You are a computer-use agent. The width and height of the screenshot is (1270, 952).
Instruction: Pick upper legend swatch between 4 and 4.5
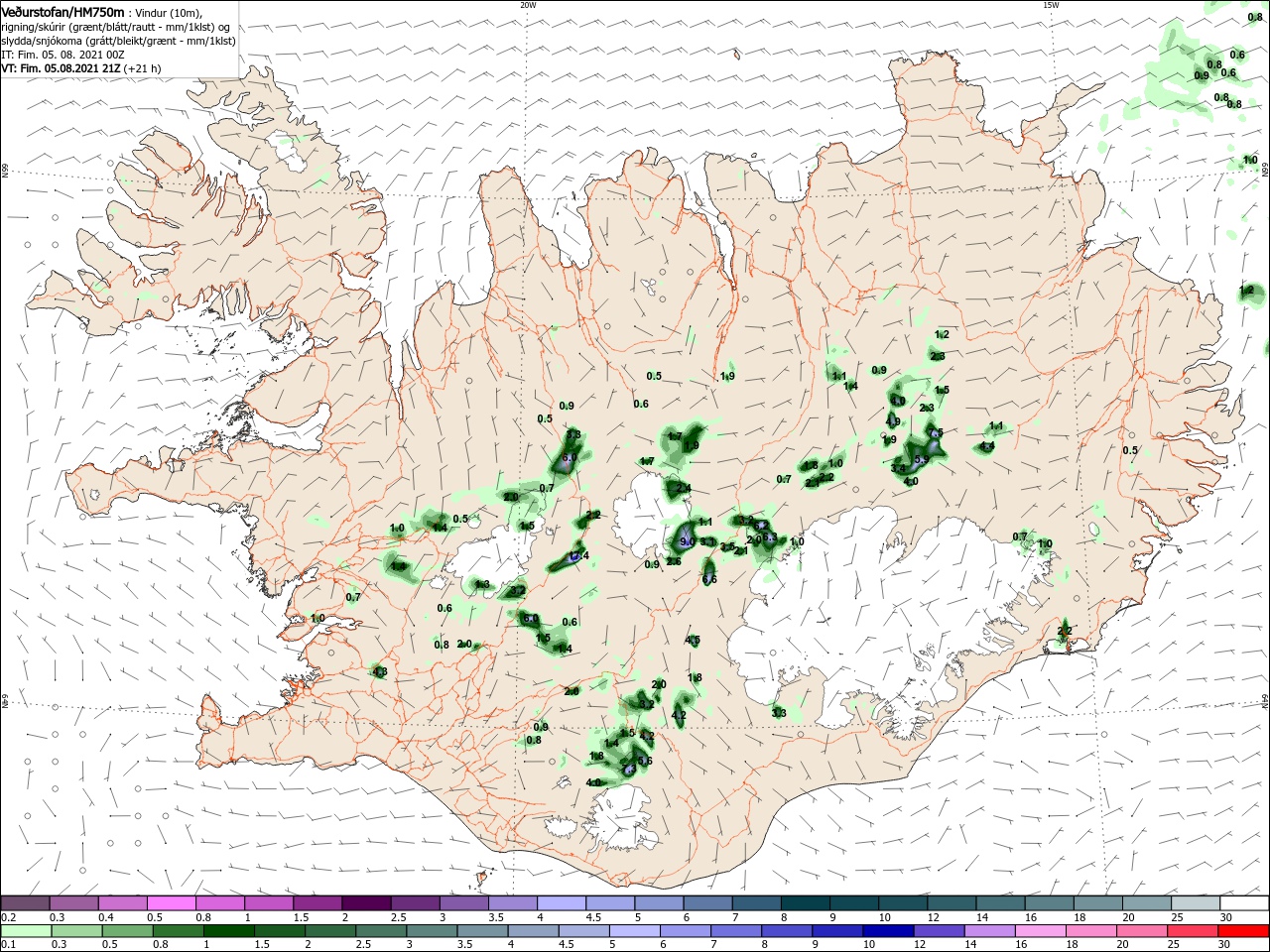click(x=561, y=902)
